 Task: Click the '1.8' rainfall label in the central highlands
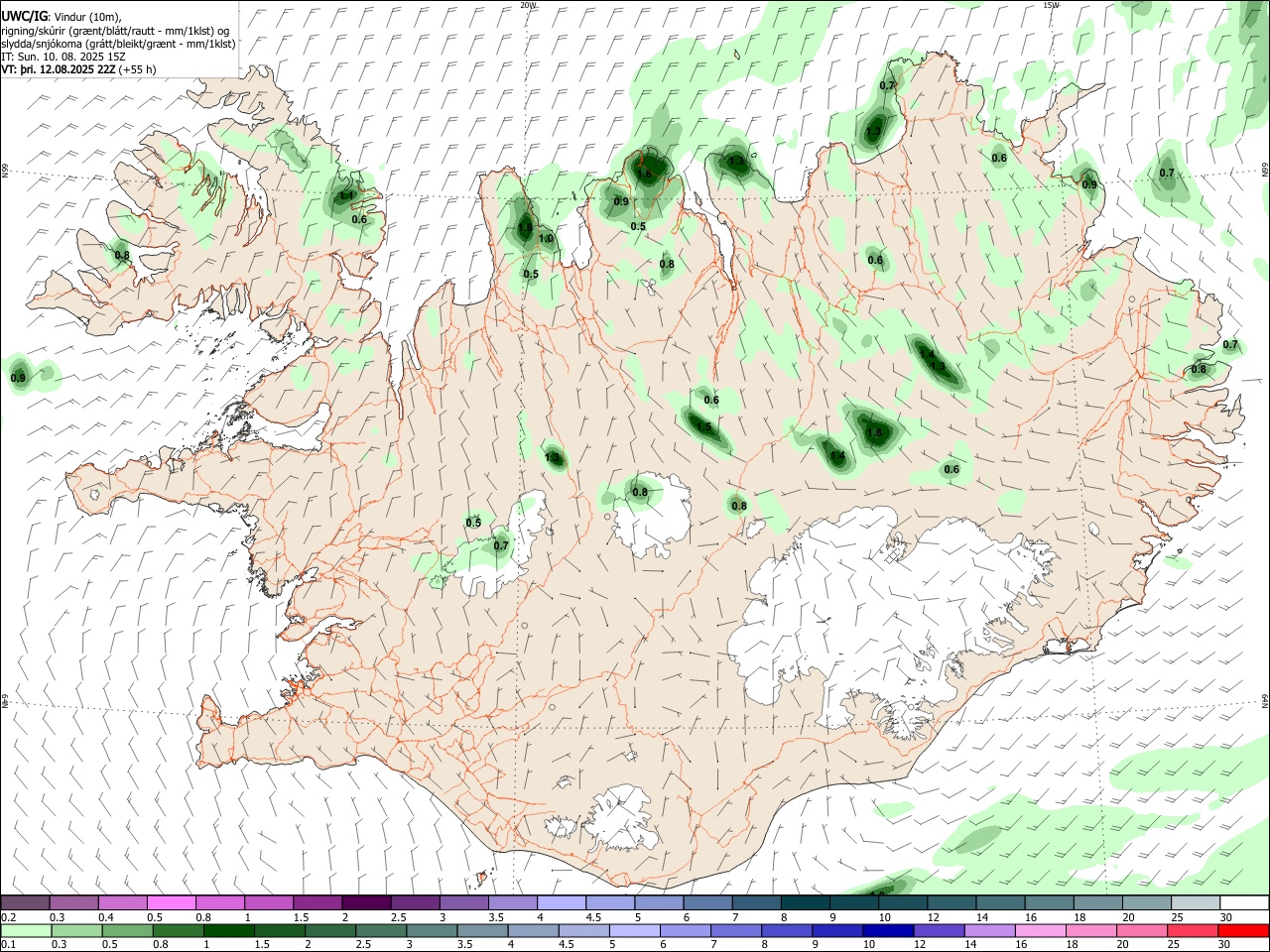click(x=874, y=433)
